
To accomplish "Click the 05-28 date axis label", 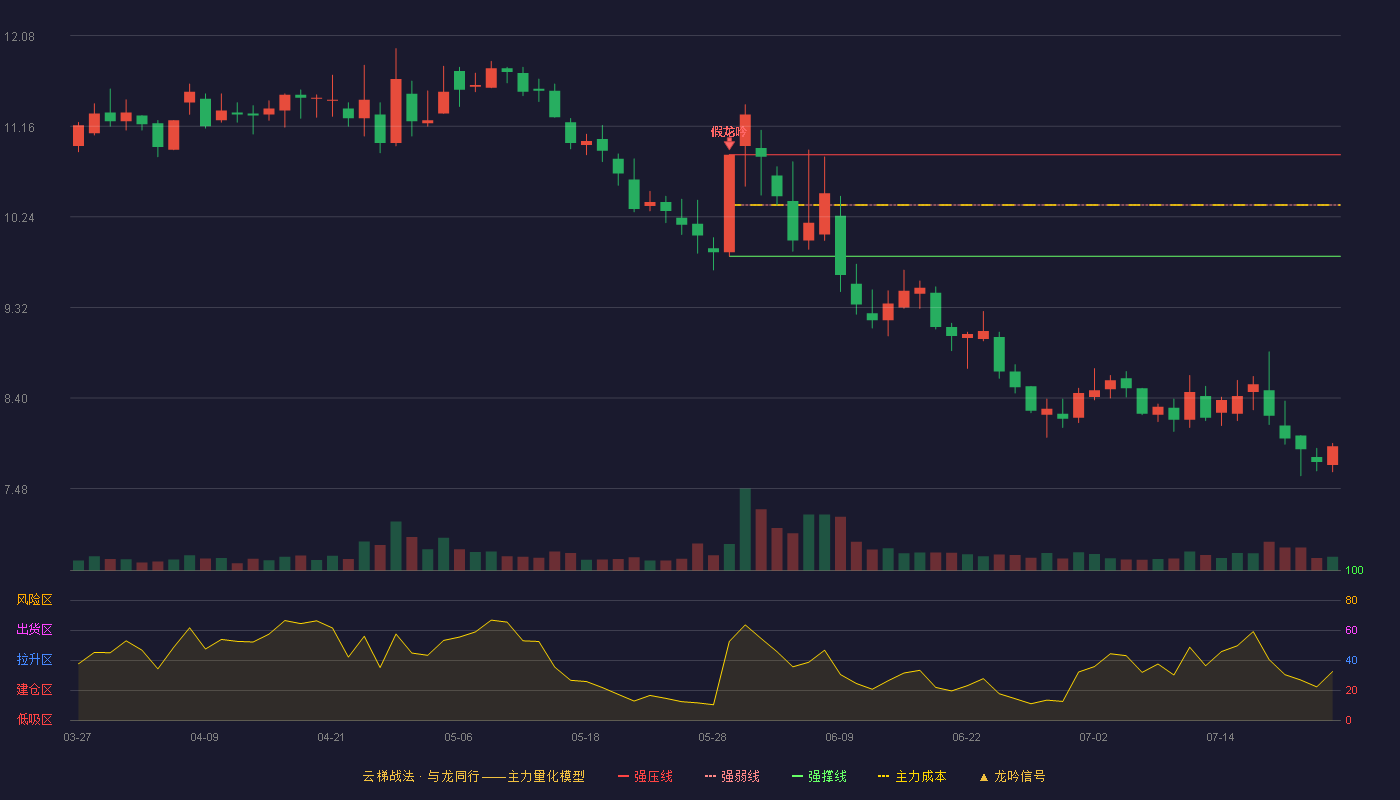I will coord(712,737).
